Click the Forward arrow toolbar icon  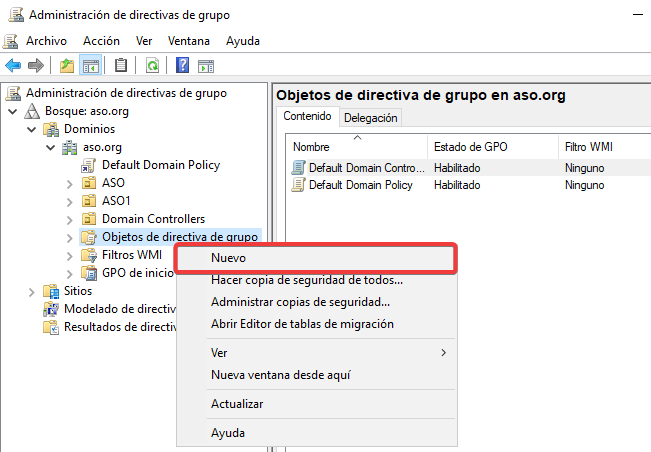click(36, 65)
